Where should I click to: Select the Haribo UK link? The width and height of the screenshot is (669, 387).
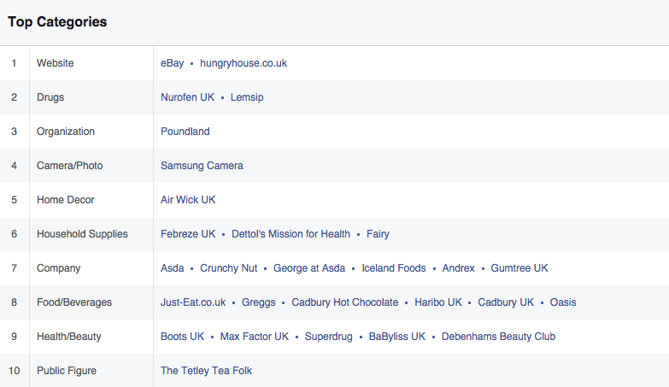tap(438, 302)
